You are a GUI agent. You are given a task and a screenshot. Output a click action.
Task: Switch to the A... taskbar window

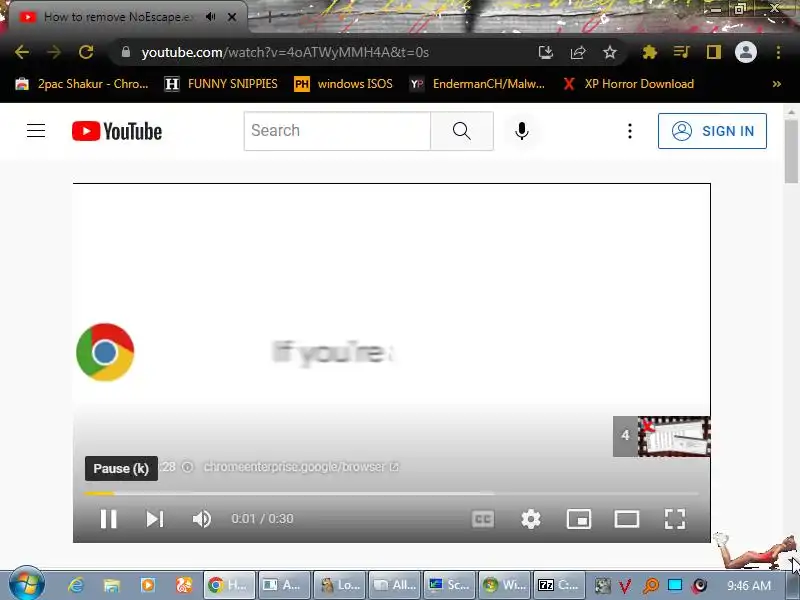click(x=284, y=585)
